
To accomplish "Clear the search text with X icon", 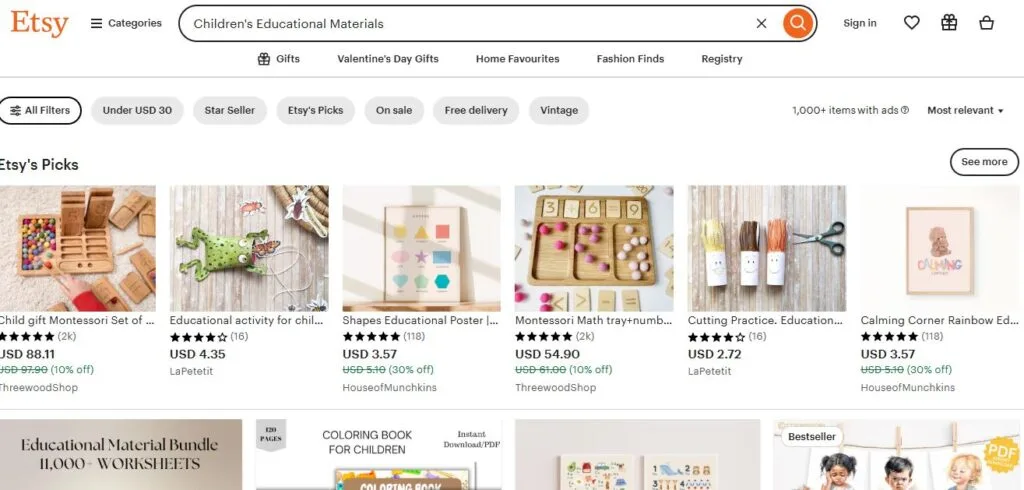I will point(761,23).
